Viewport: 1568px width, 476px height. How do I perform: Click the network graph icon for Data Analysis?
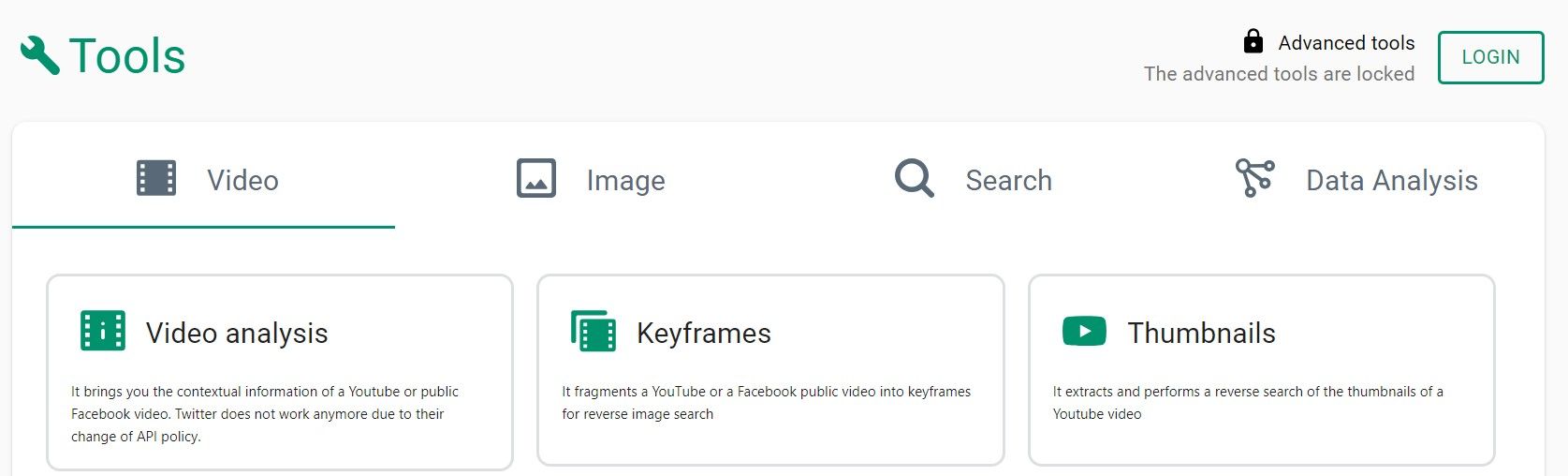(1254, 177)
